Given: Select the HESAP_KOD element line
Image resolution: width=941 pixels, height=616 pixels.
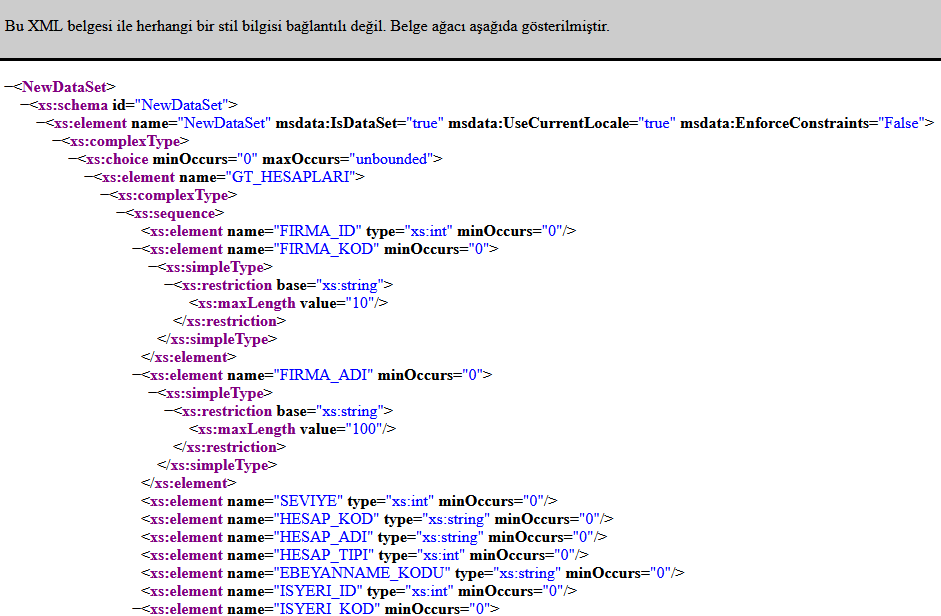Looking at the screenshot, I should coord(378,519).
